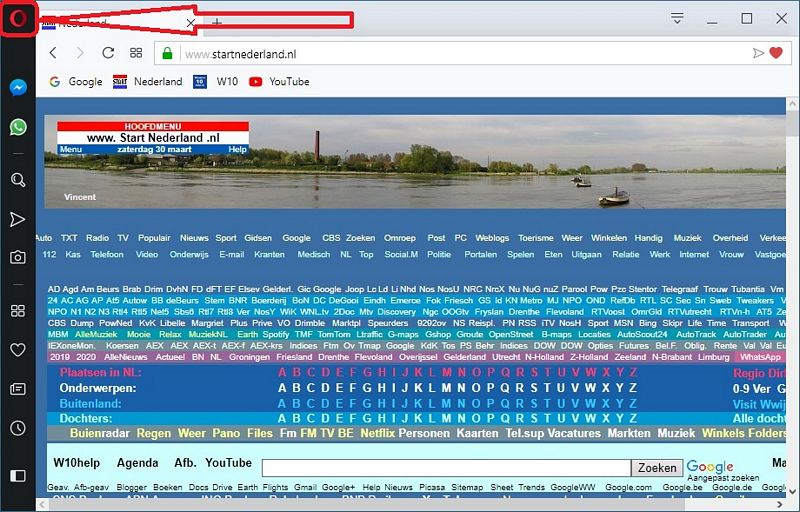Select the Nieuws category

point(194,238)
